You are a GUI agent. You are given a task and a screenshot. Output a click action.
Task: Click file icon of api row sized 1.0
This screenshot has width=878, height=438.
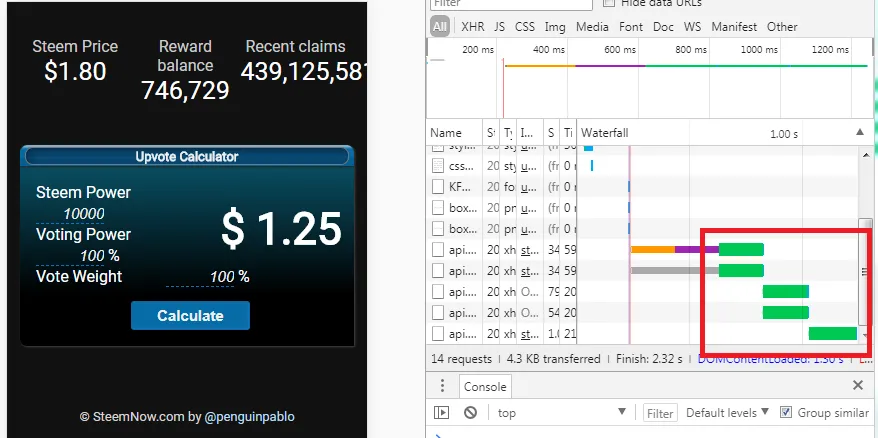click(x=438, y=334)
